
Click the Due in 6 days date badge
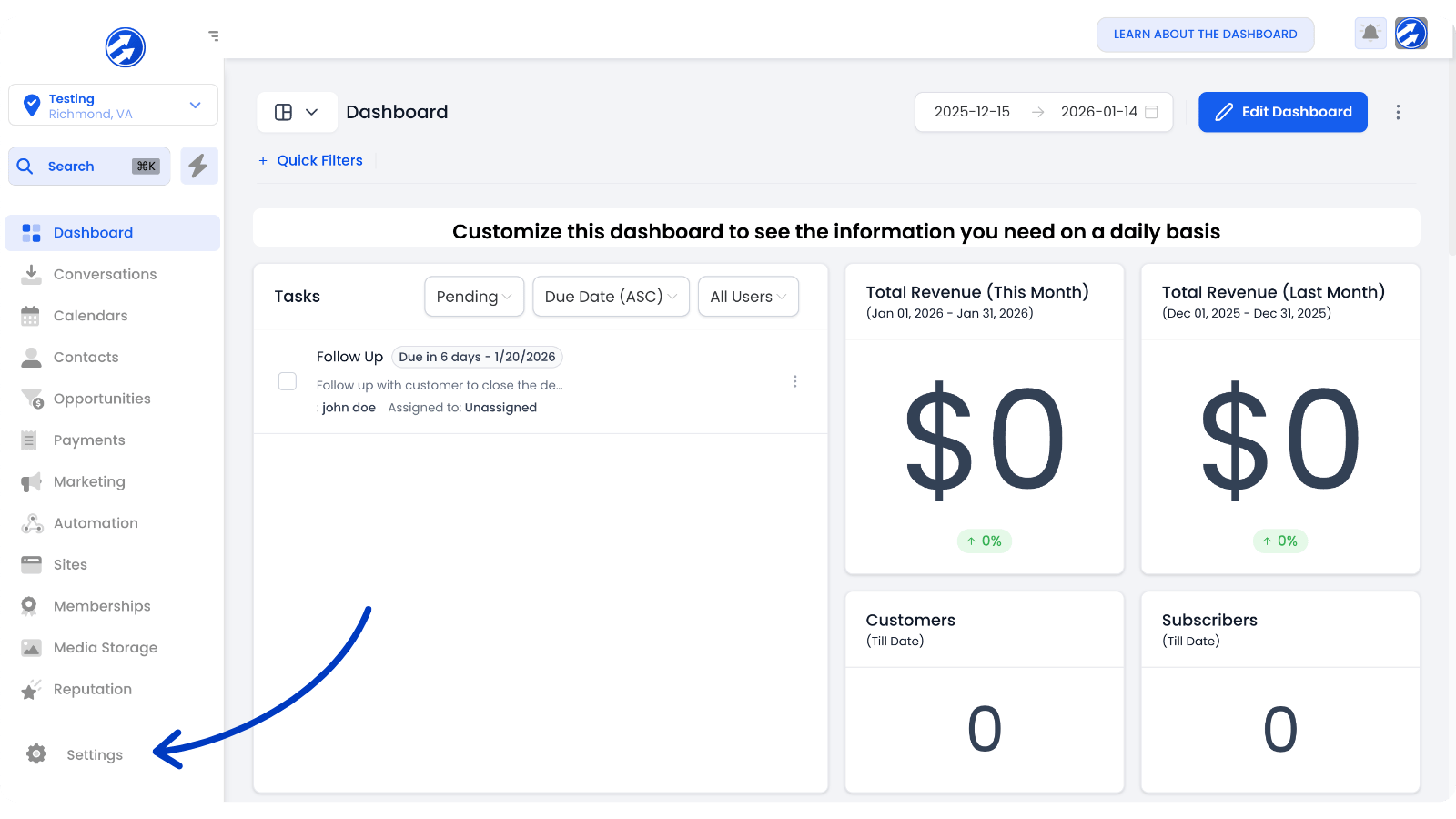tap(477, 357)
